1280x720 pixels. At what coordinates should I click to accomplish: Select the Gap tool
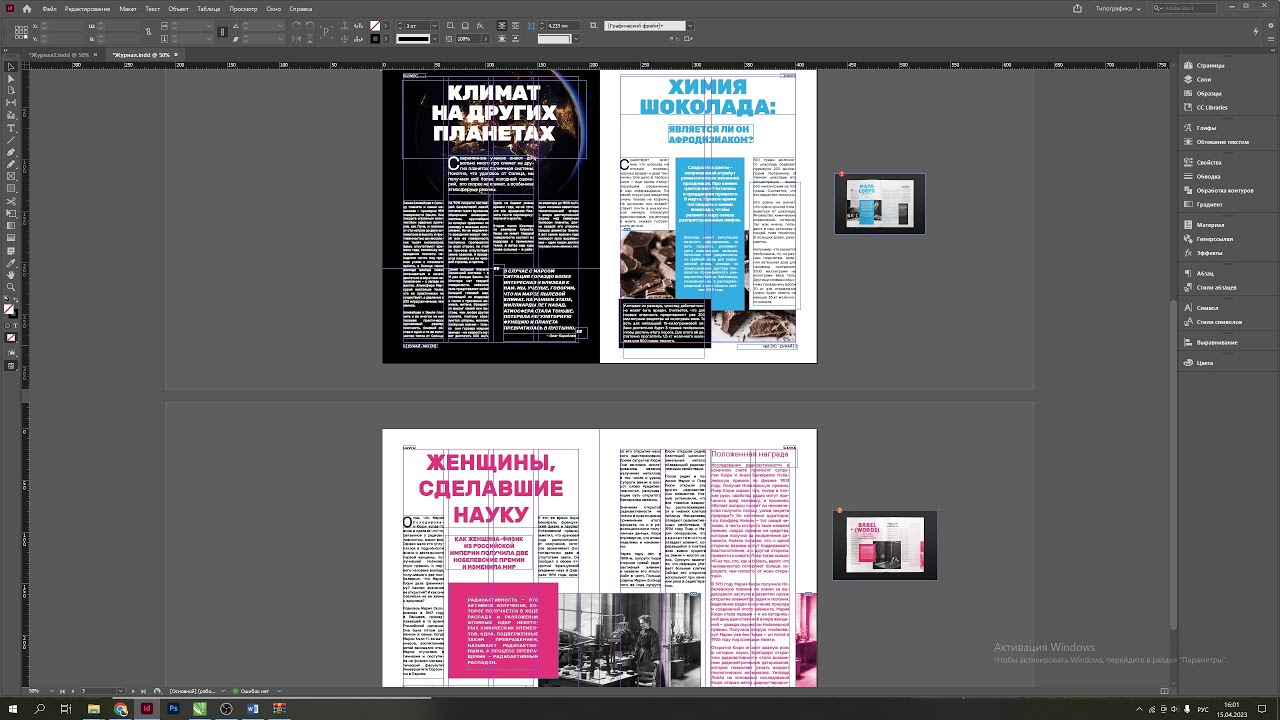point(11,103)
